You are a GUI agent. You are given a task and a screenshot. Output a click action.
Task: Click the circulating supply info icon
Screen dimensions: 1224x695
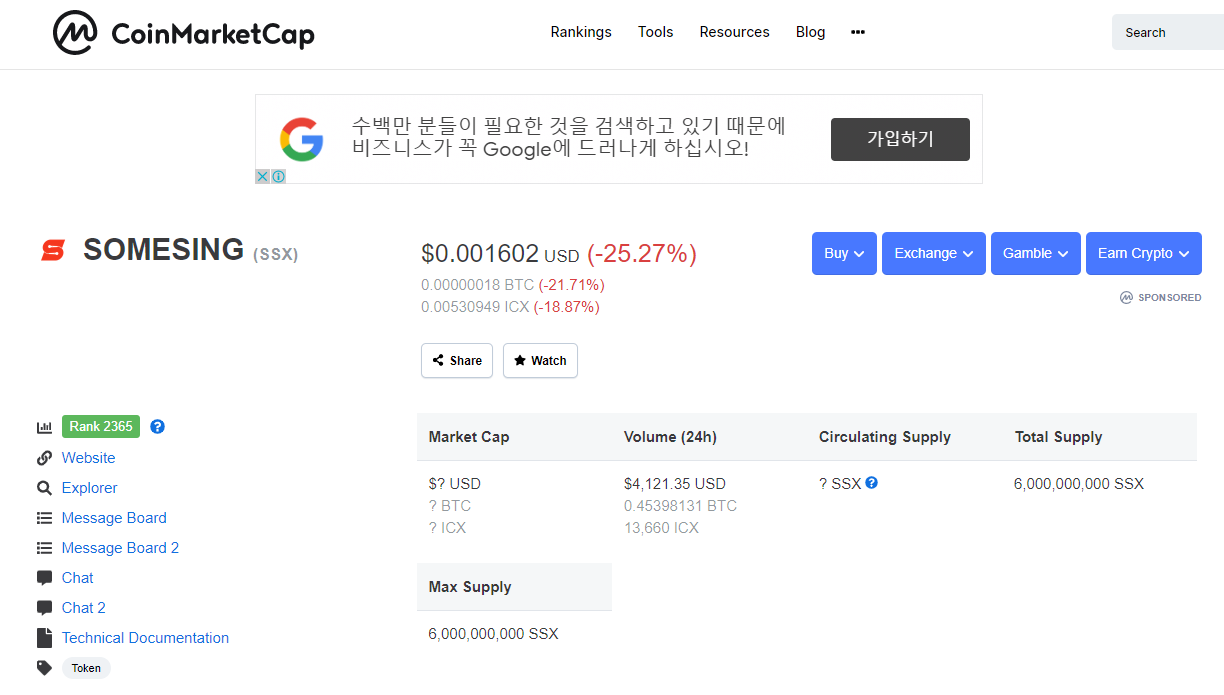872,482
